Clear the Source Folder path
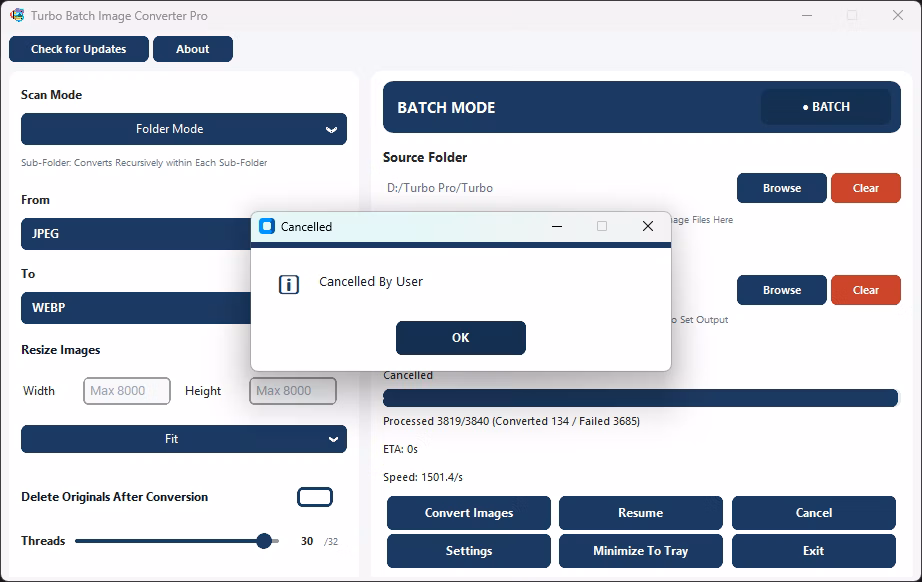The width and height of the screenshot is (922, 582). click(x=866, y=188)
